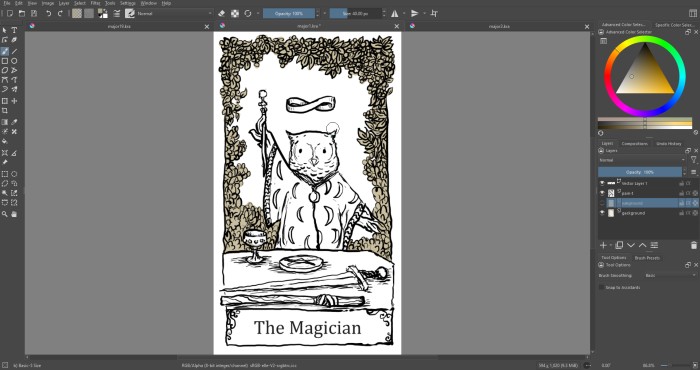This screenshot has height=370, width=700.
Task: Move the layer up
Action: 642,245
